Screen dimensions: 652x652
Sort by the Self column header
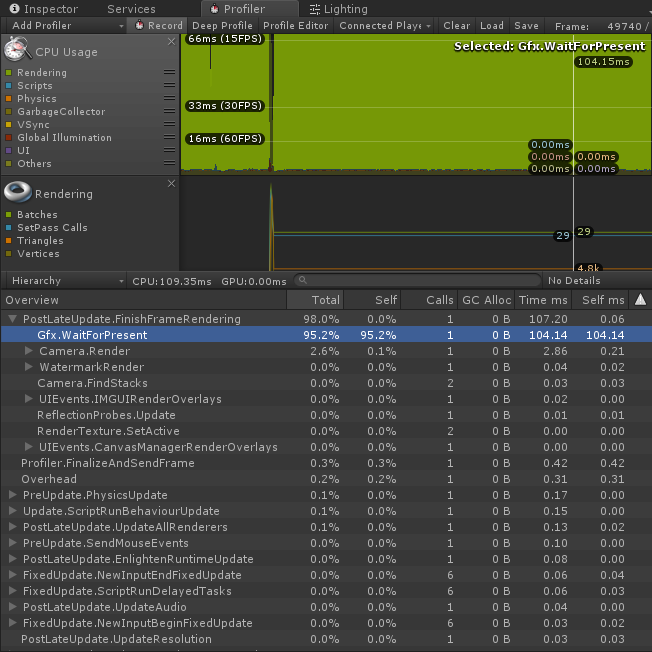[372, 299]
